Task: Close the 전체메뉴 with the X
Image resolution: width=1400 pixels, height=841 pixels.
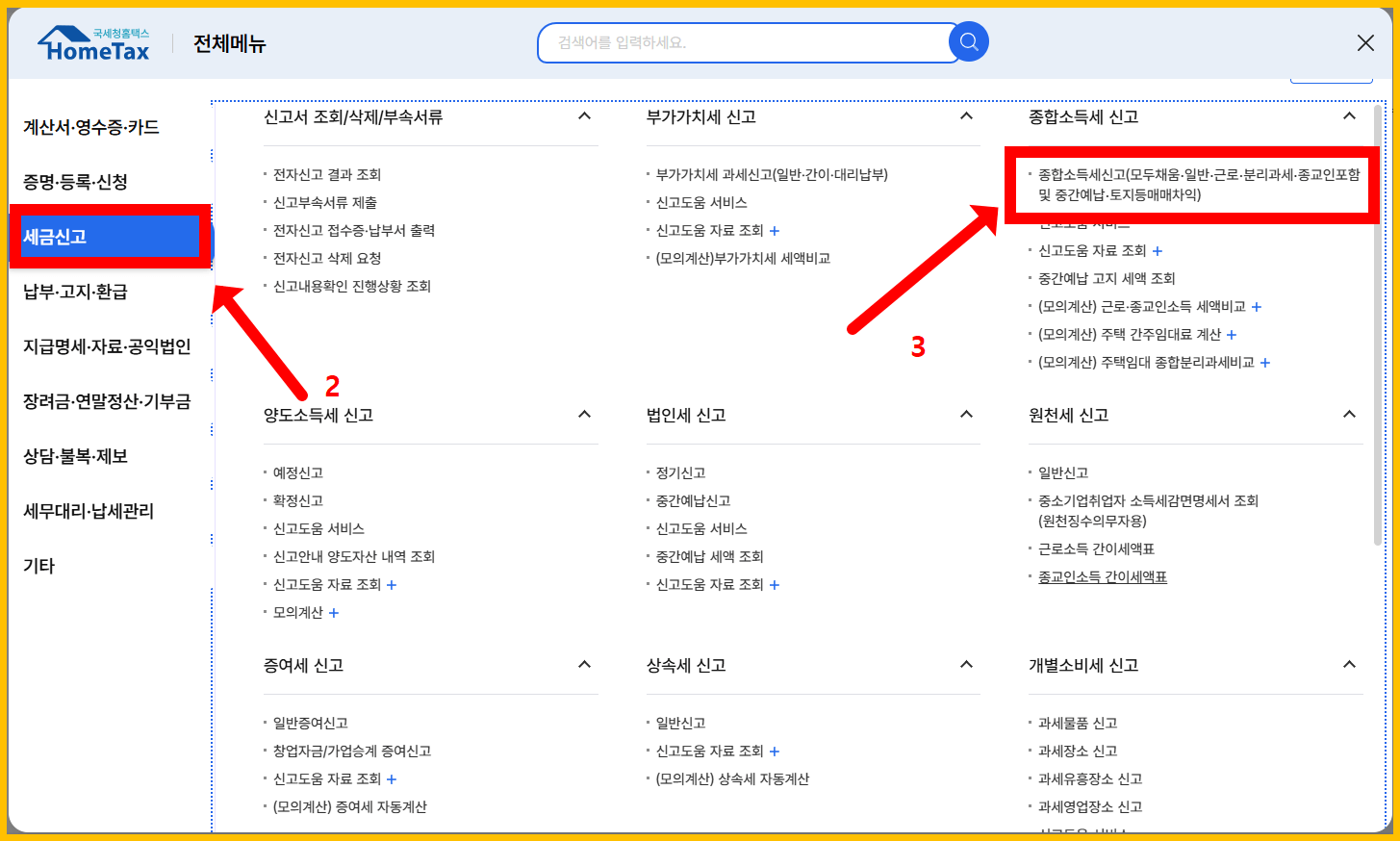Action: [1365, 42]
